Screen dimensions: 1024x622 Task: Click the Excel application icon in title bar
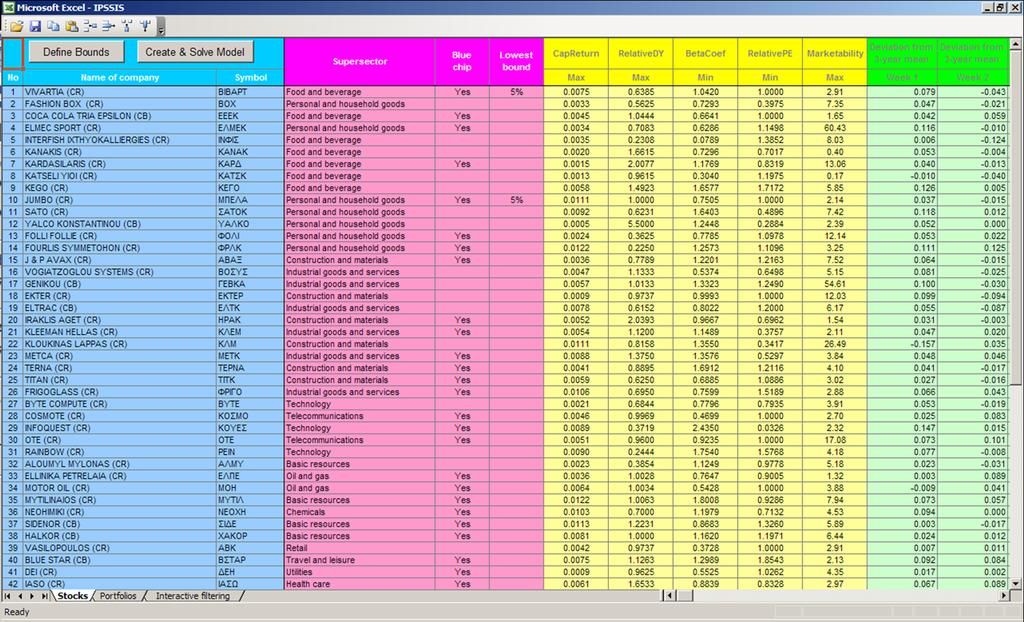point(8,7)
